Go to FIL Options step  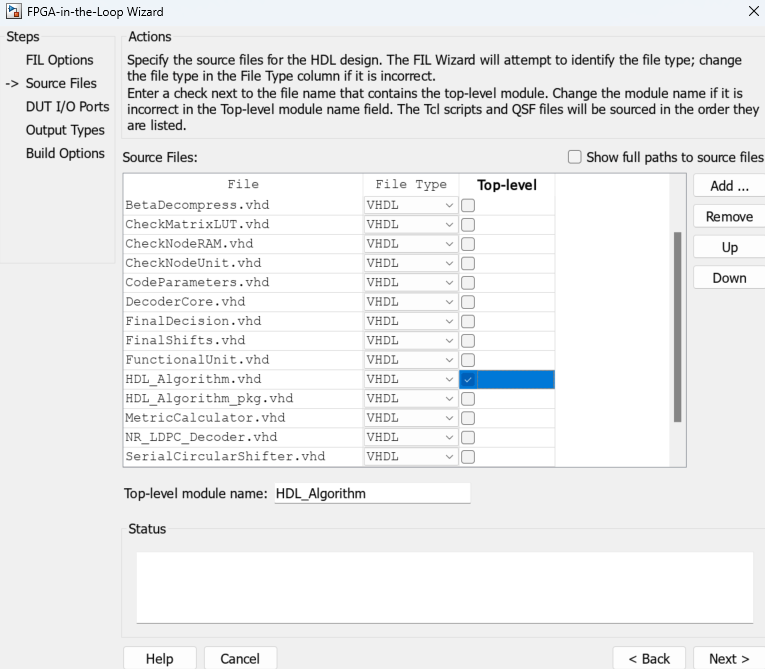click(59, 60)
